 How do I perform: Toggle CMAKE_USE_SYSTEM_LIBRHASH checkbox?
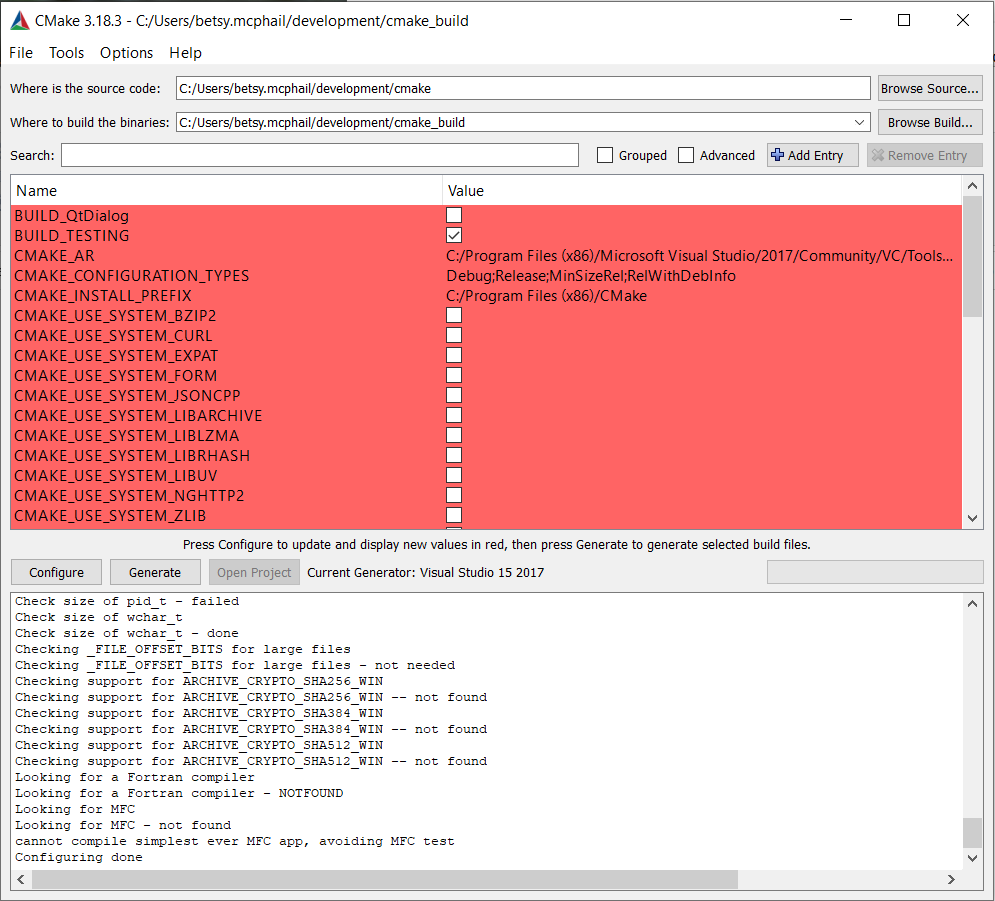(454, 455)
